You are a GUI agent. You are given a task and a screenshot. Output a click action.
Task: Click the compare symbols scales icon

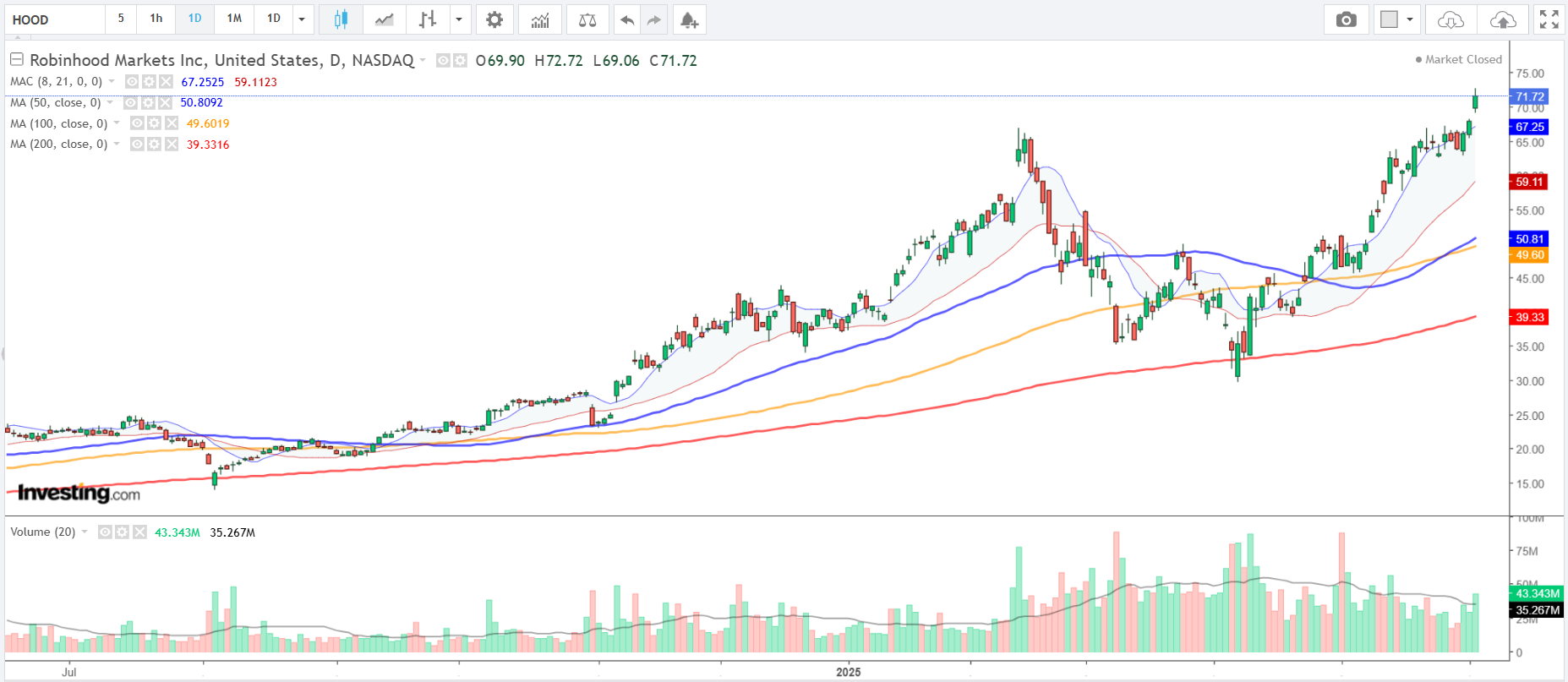587,19
